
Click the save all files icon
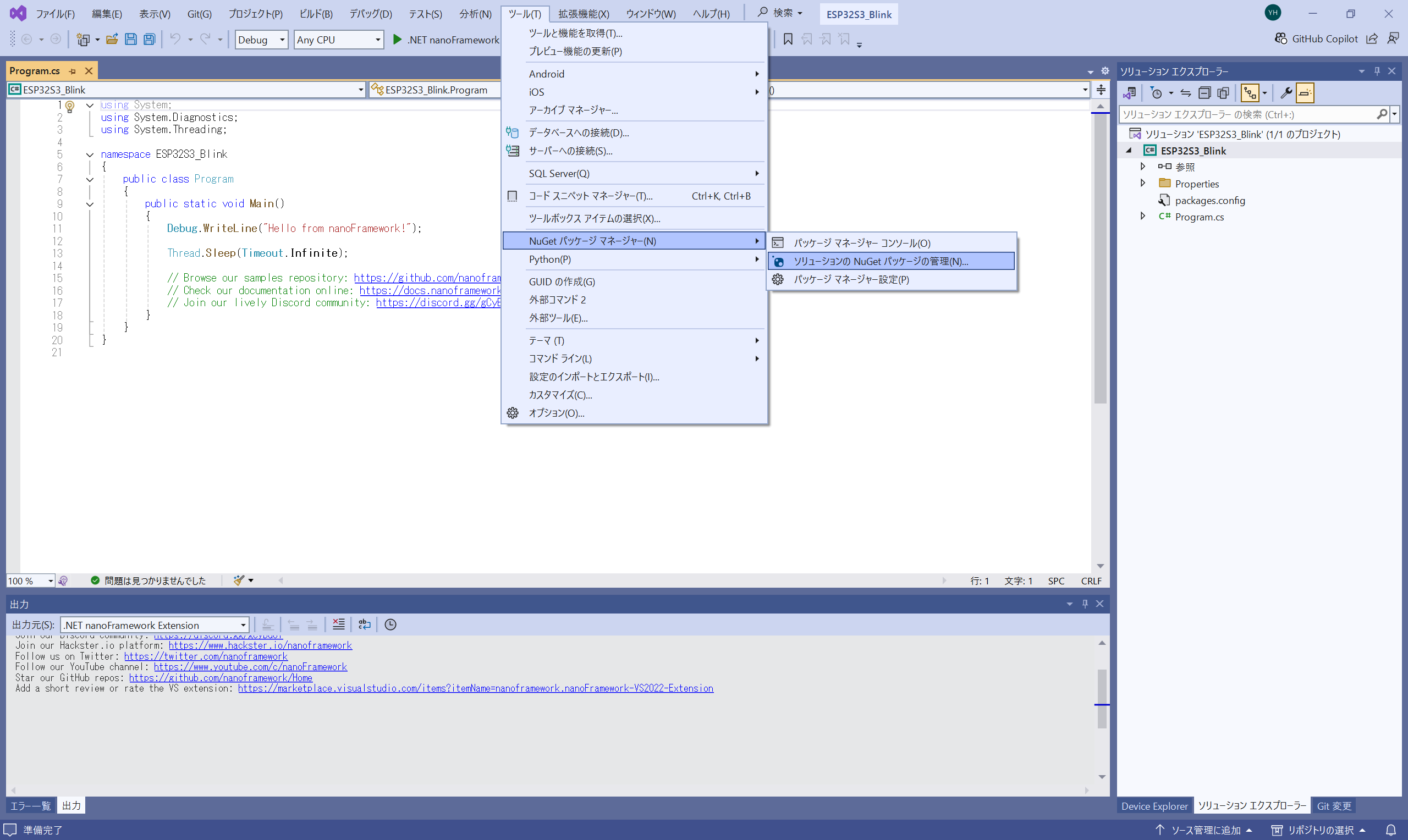[149, 39]
